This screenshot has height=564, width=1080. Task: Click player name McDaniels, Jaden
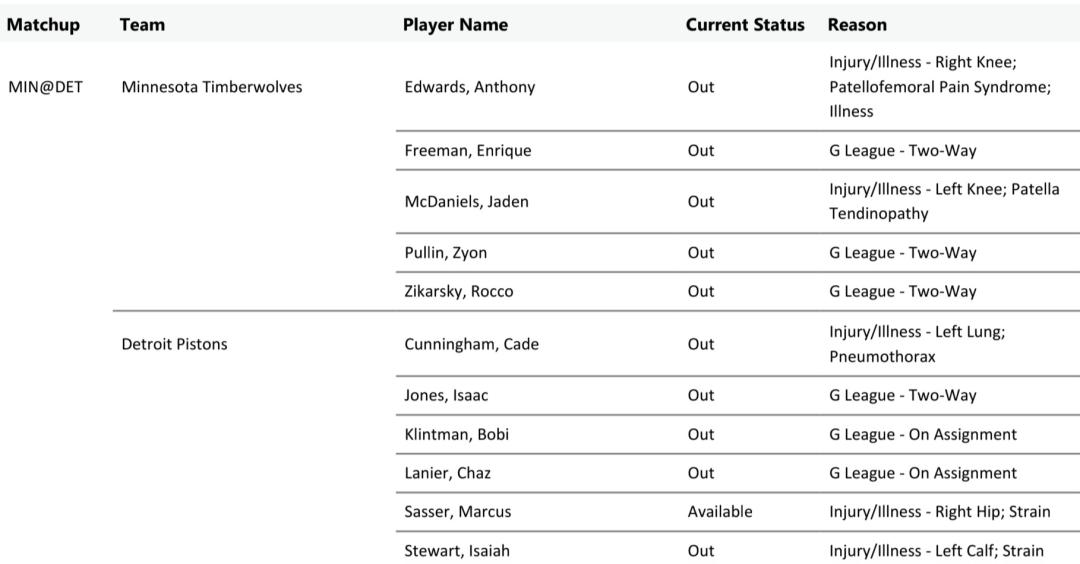point(466,201)
